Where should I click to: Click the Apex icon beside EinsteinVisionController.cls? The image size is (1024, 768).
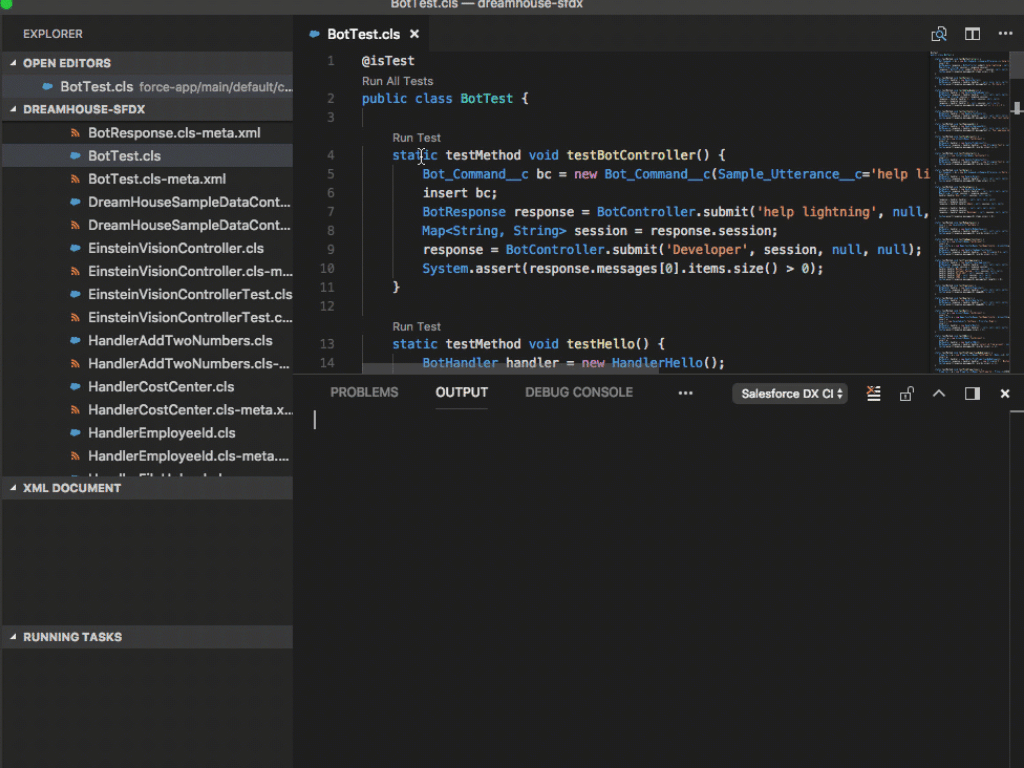[75, 248]
